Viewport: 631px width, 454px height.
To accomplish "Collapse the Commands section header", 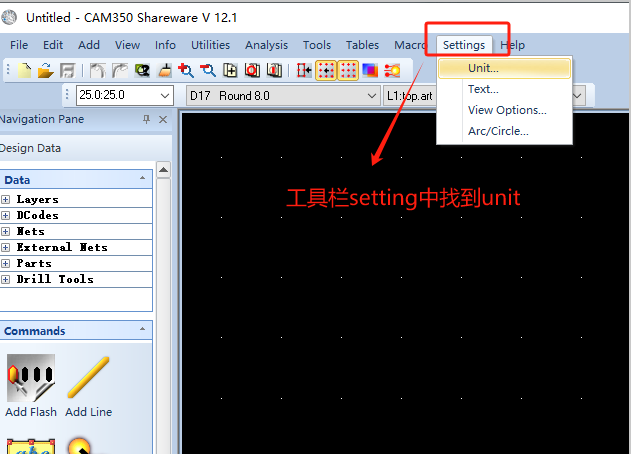I will [142, 329].
